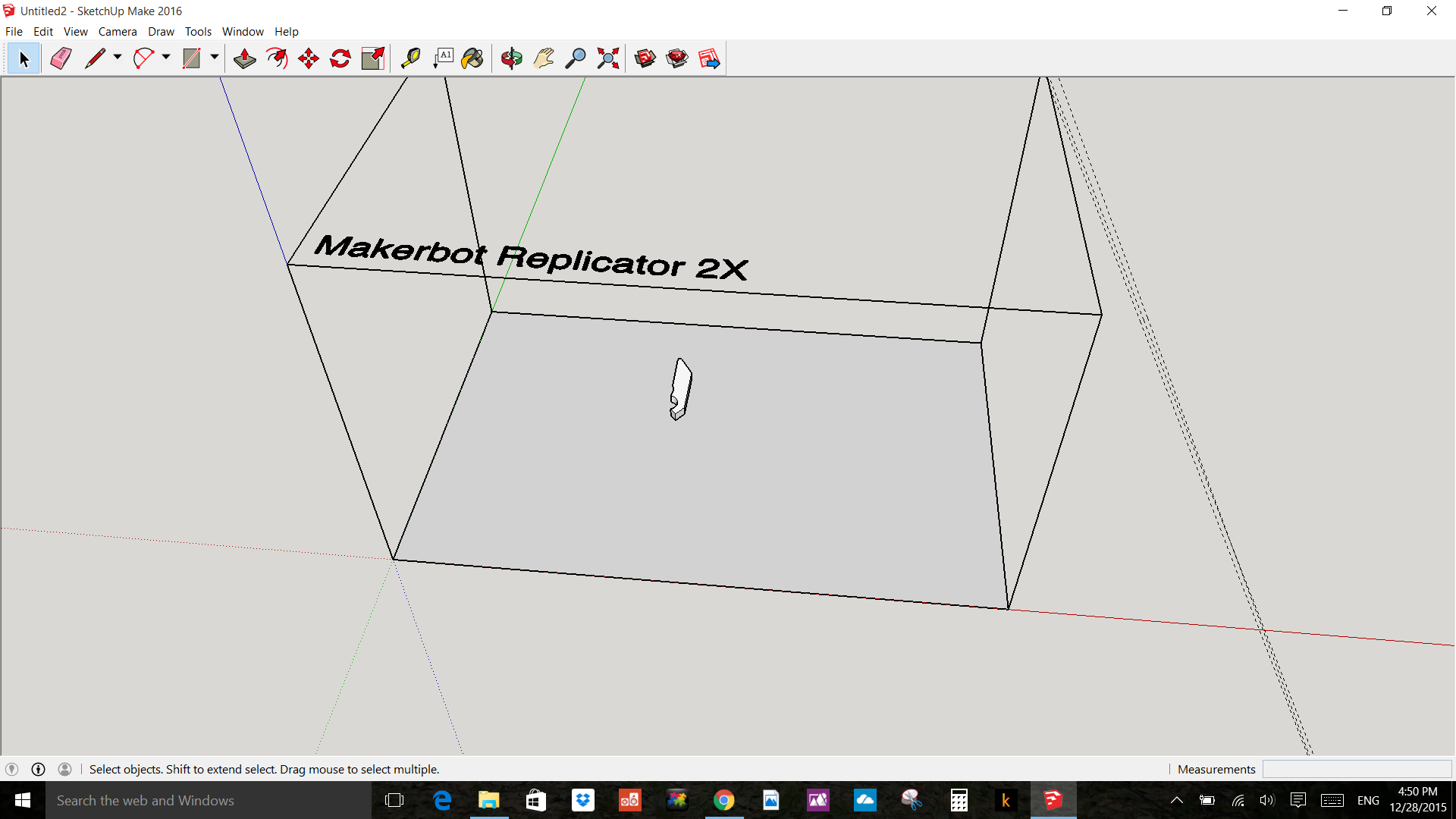Select the Eraser tool

tap(61, 58)
